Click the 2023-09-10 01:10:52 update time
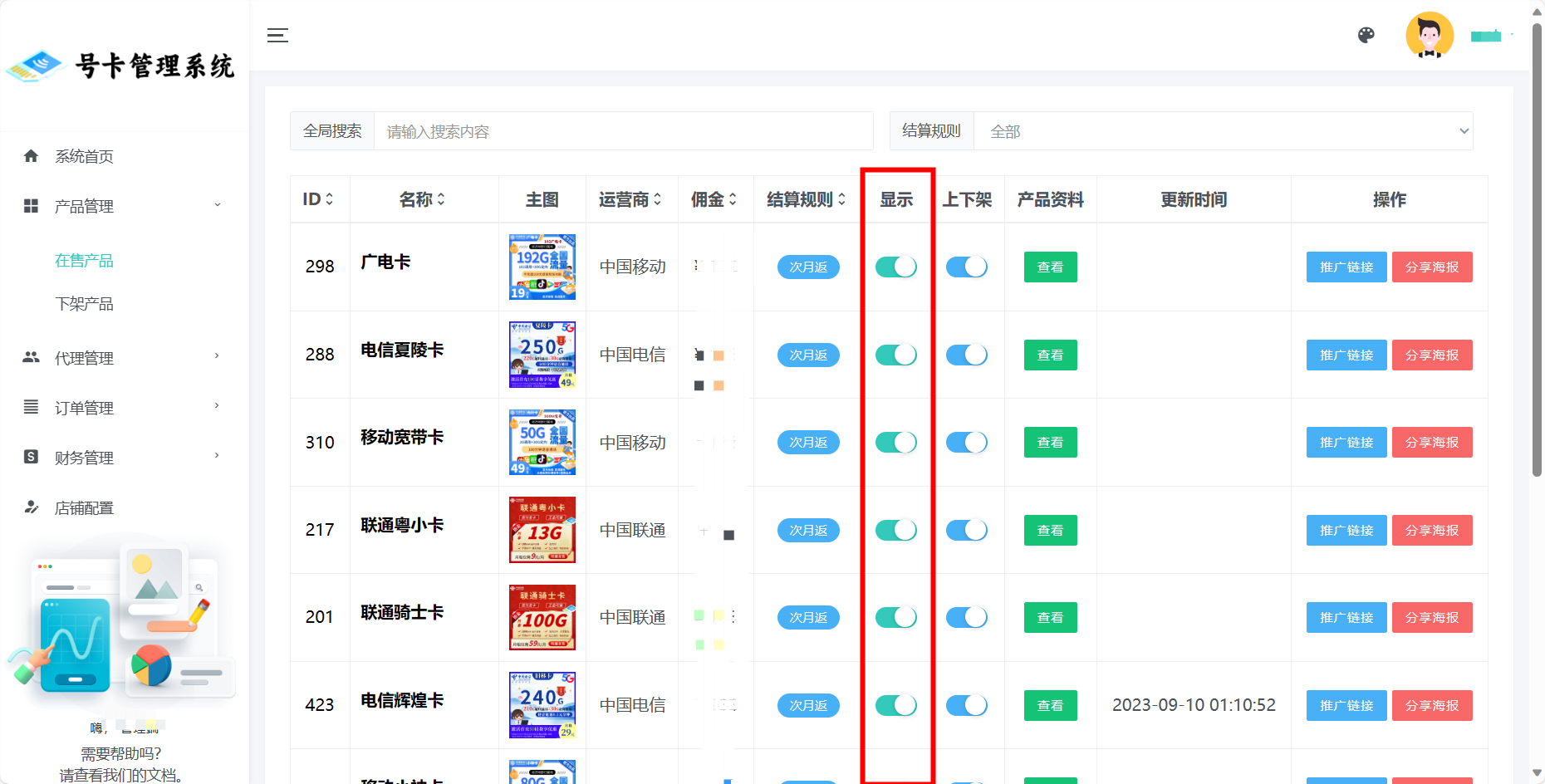1545x784 pixels. (1194, 705)
